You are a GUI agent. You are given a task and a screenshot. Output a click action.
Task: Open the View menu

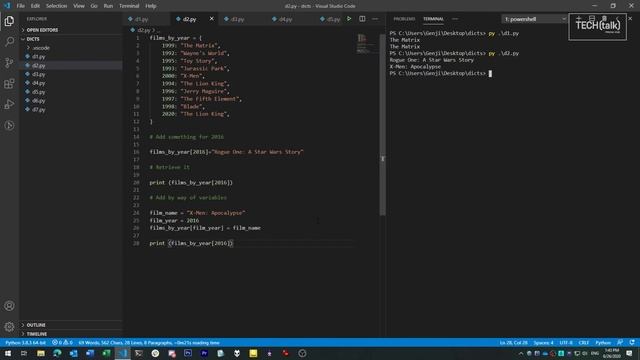tap(79, 6)
